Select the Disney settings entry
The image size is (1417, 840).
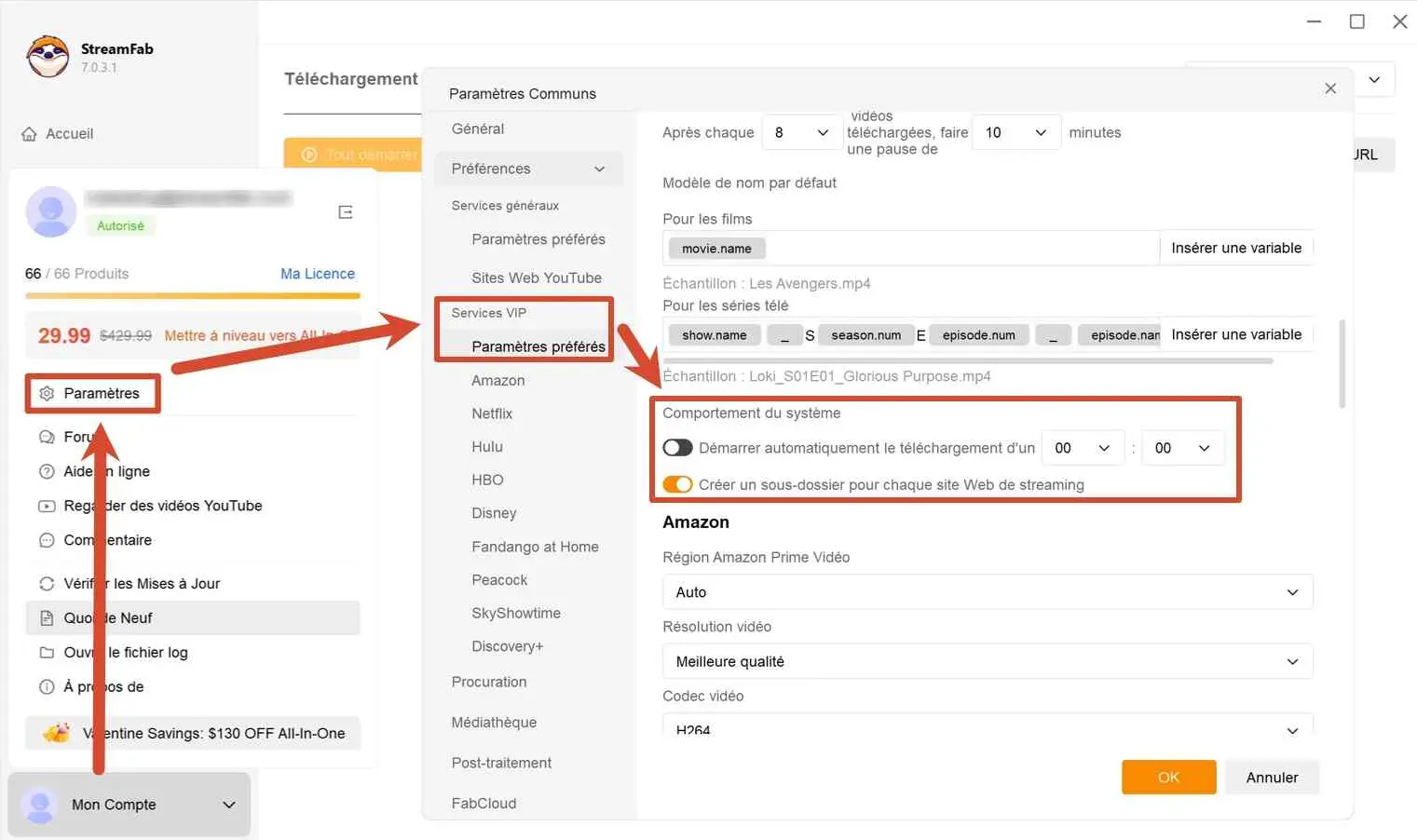pyautogui.click(x=494, y=513)
